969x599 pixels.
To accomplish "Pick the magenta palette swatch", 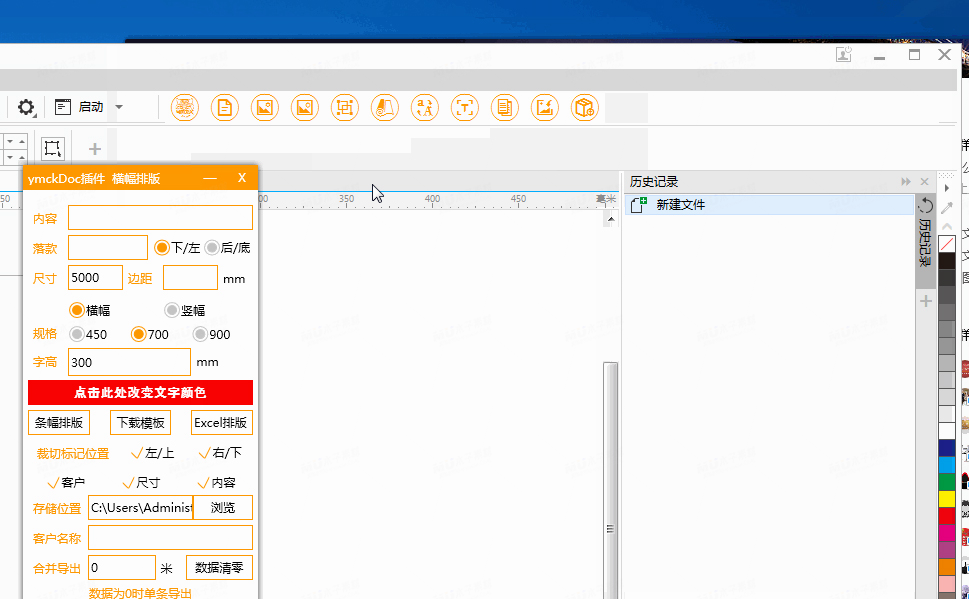I will click(947, 532).
